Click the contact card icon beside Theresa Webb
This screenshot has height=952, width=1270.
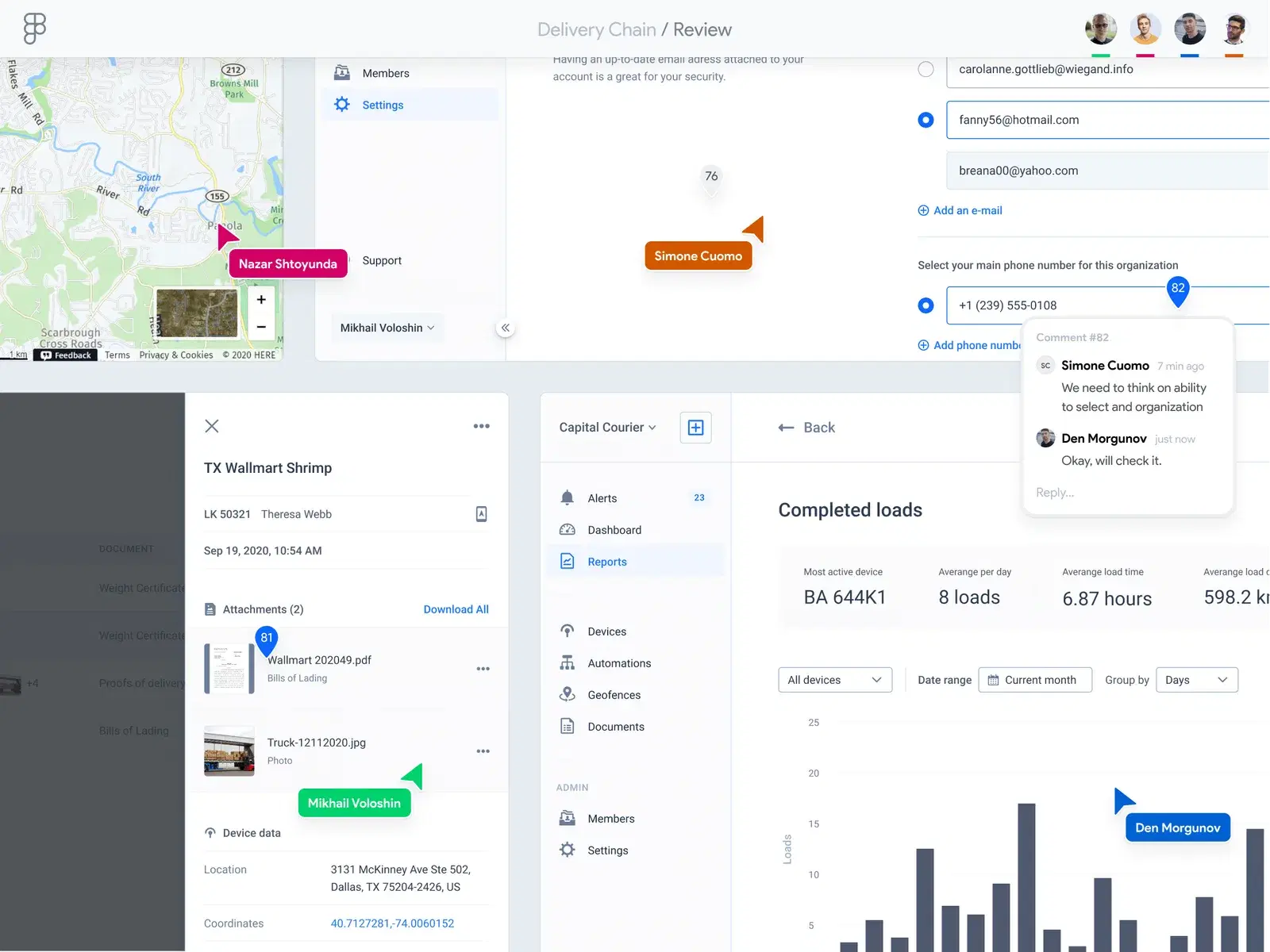point(482,514)
